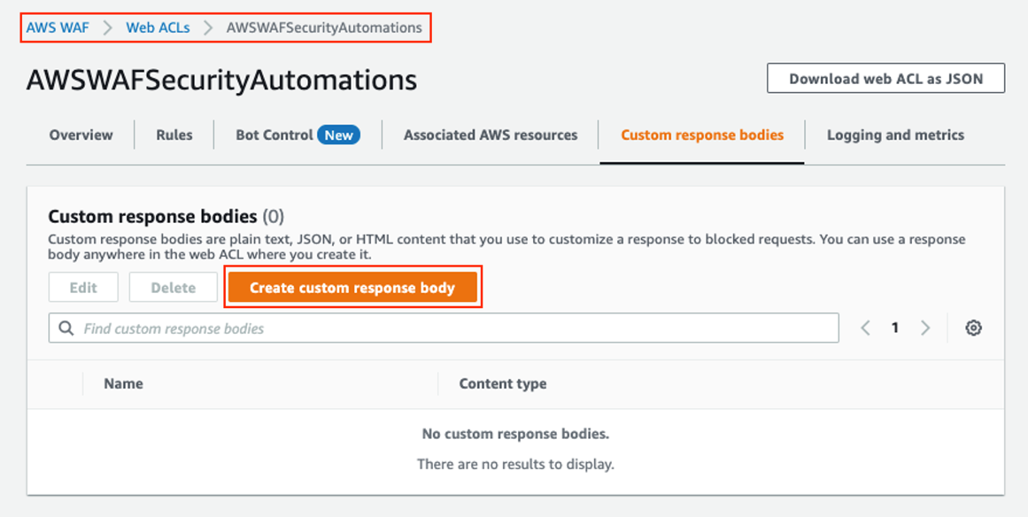Click the Edit button
Viewport: 1029px width, 518px height.
tap(83, 288)
